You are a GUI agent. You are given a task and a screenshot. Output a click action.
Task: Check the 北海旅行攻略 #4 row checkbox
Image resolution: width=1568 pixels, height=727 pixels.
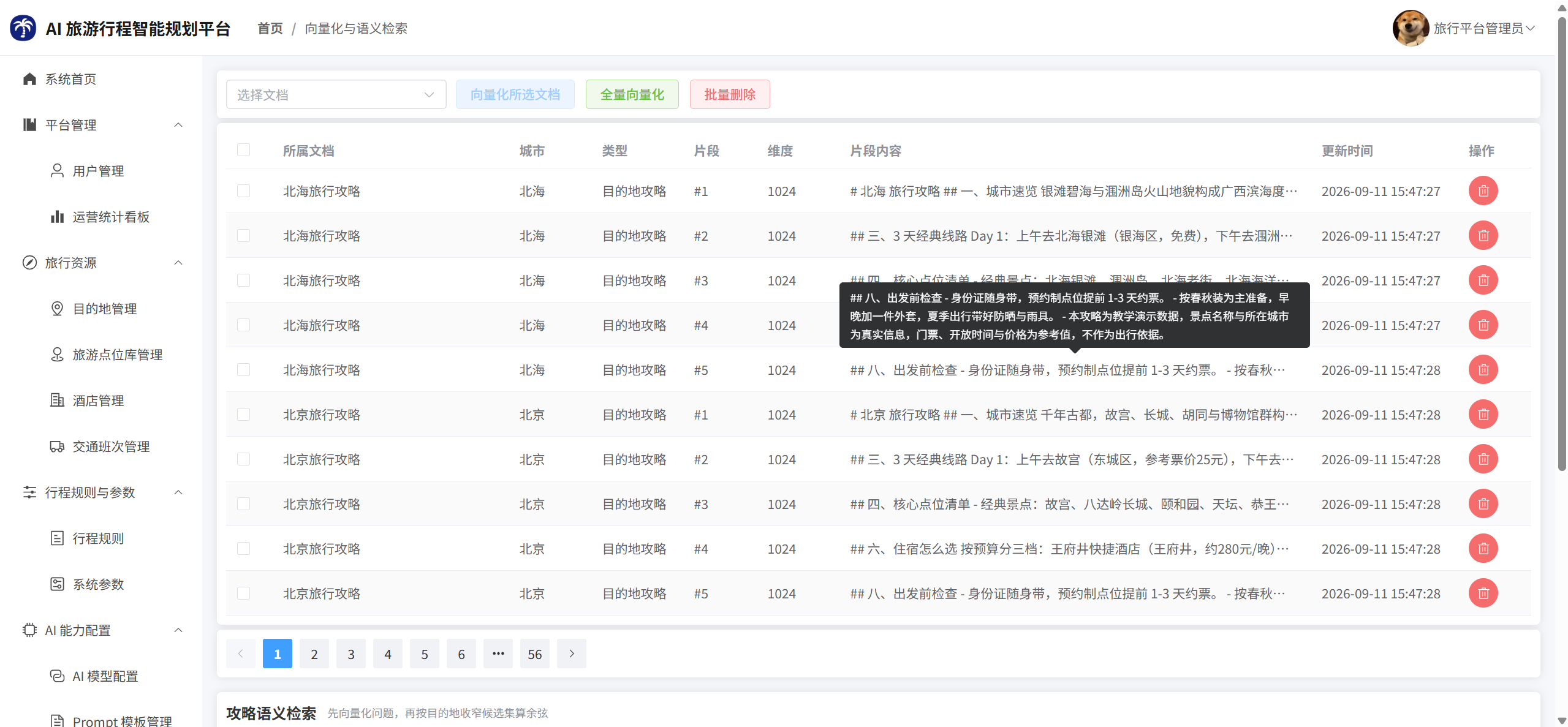pyautogui.click(x=243, y=325)
